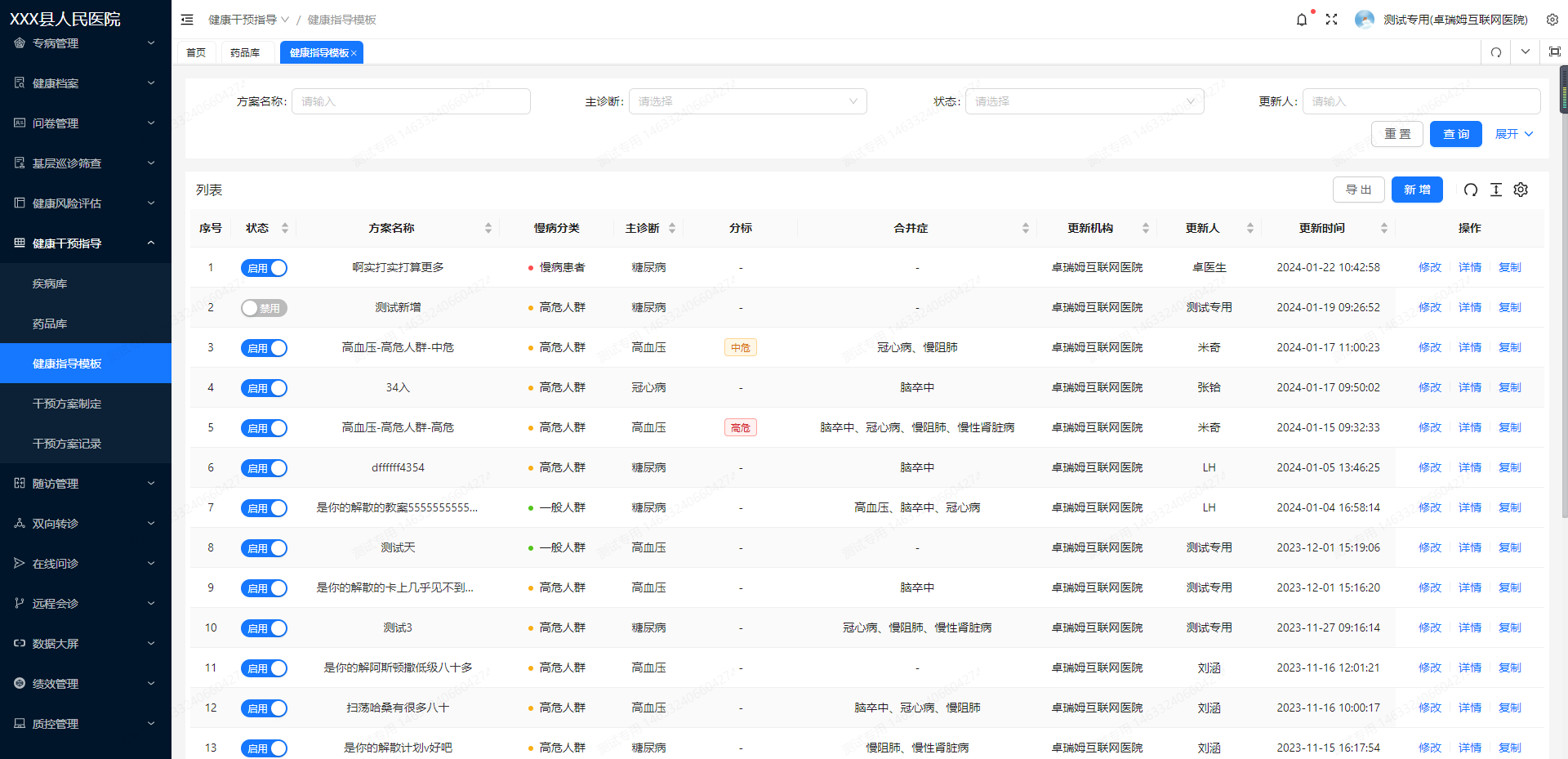
Task: Enable the disabled switch for 测试新增
Action: click(x=264, y=308)
